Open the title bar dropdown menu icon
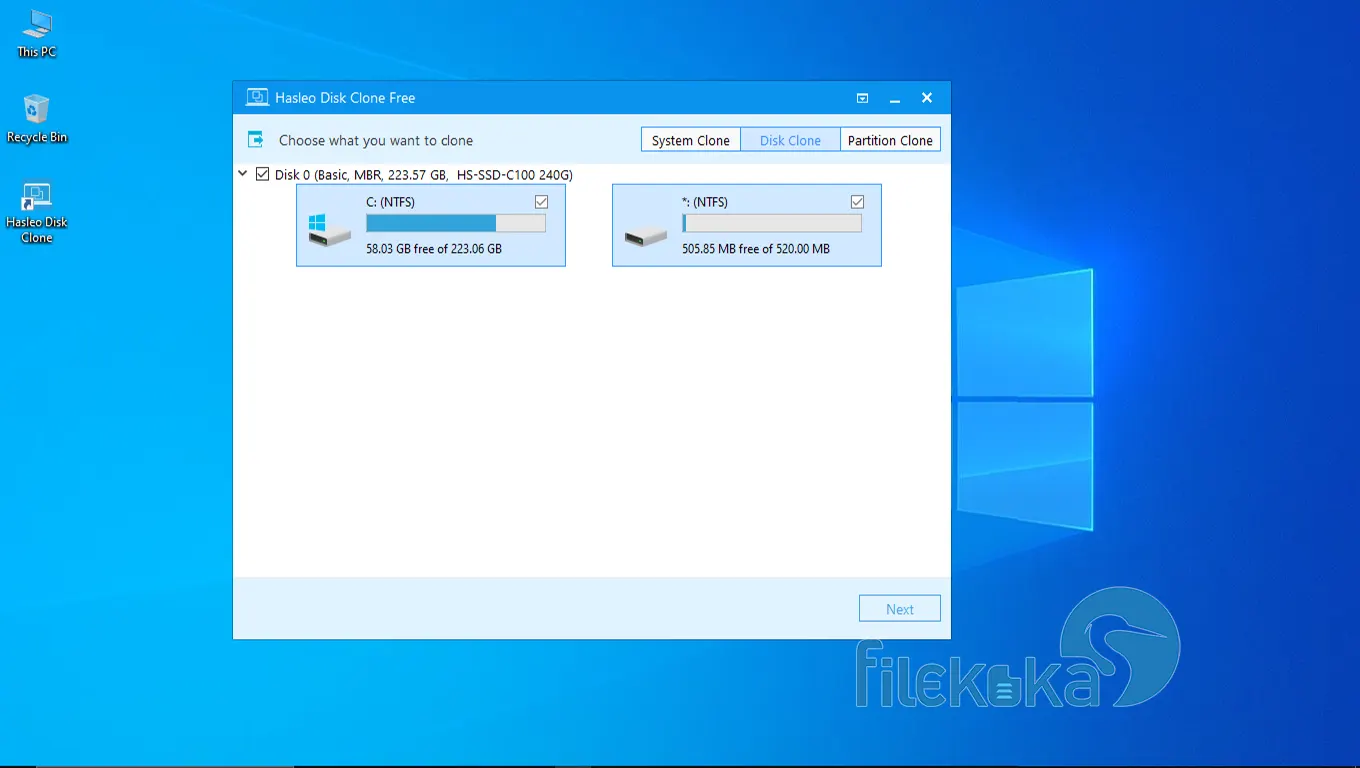1360x768 pixels. [x=862, y=98]
